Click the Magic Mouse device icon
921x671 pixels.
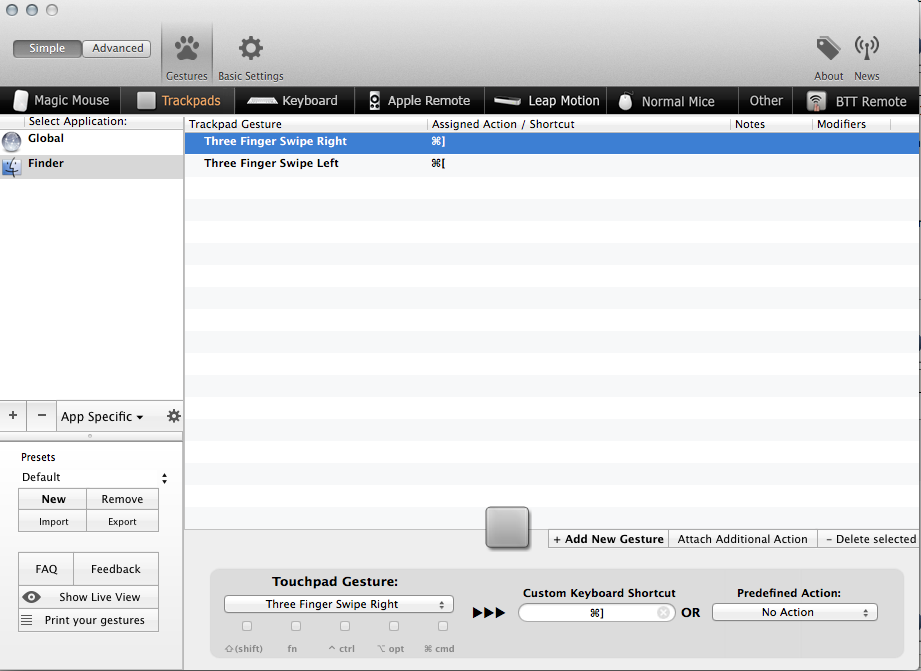[21, 100]
